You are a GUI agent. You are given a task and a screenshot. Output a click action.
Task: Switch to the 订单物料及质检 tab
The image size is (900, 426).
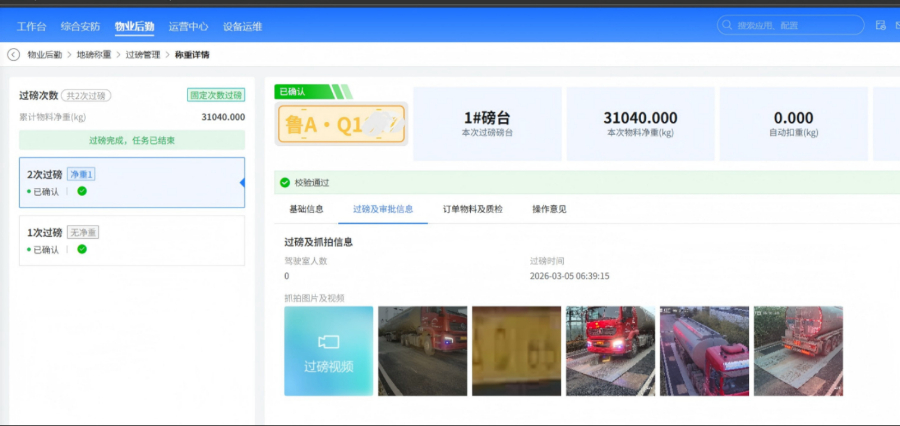tap(472, 209)
